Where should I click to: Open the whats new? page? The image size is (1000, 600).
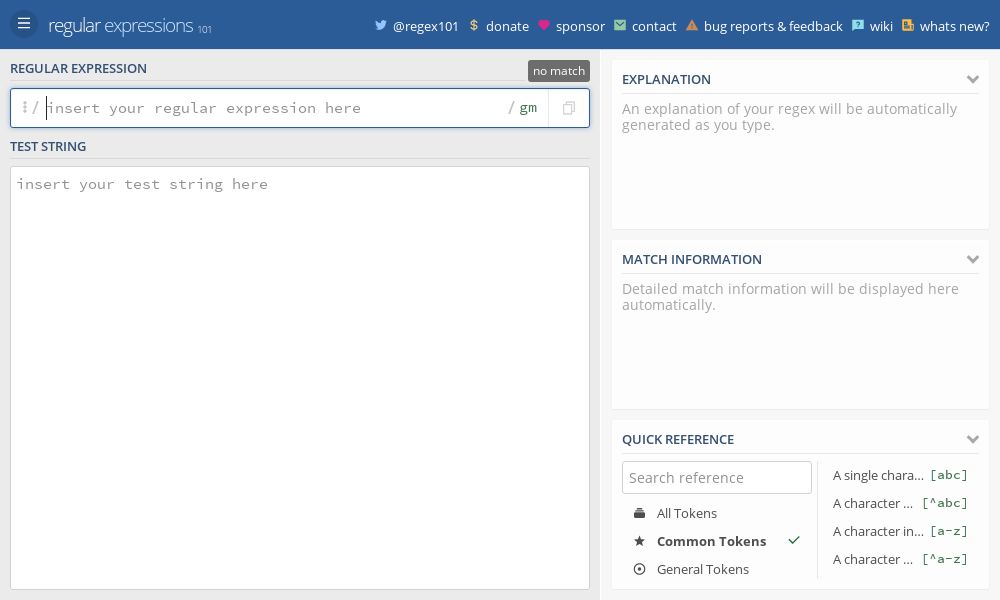point(955,26)
